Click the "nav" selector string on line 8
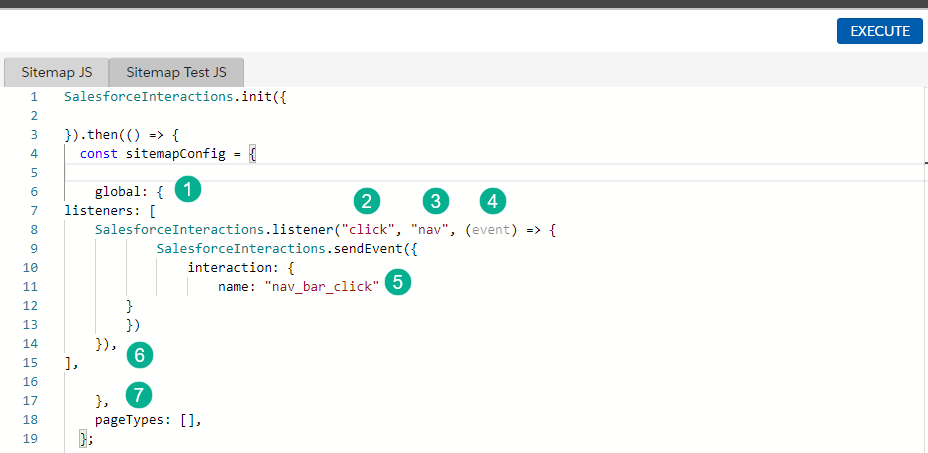 (430, 230)
